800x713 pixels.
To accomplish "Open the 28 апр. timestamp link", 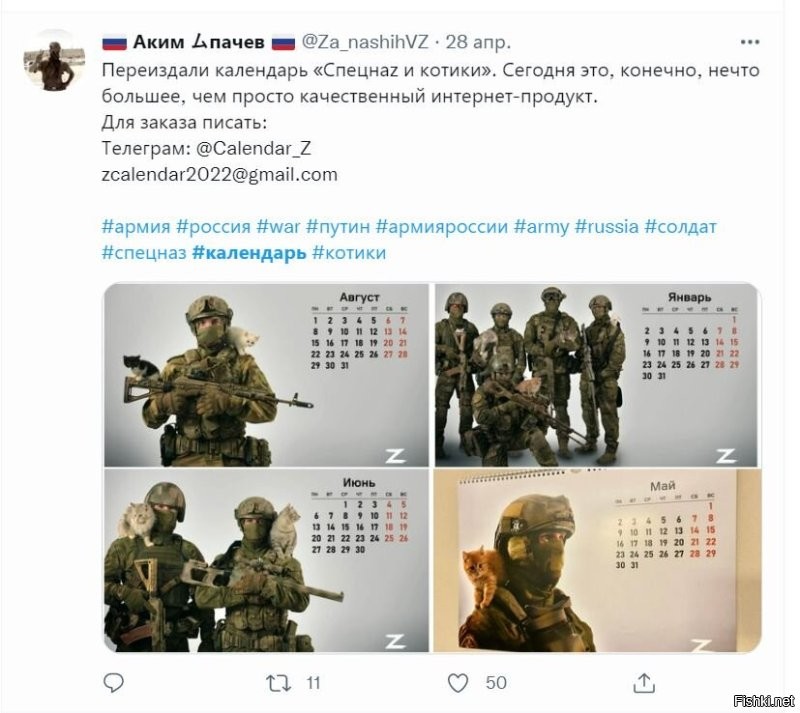I will click(478, 42).
